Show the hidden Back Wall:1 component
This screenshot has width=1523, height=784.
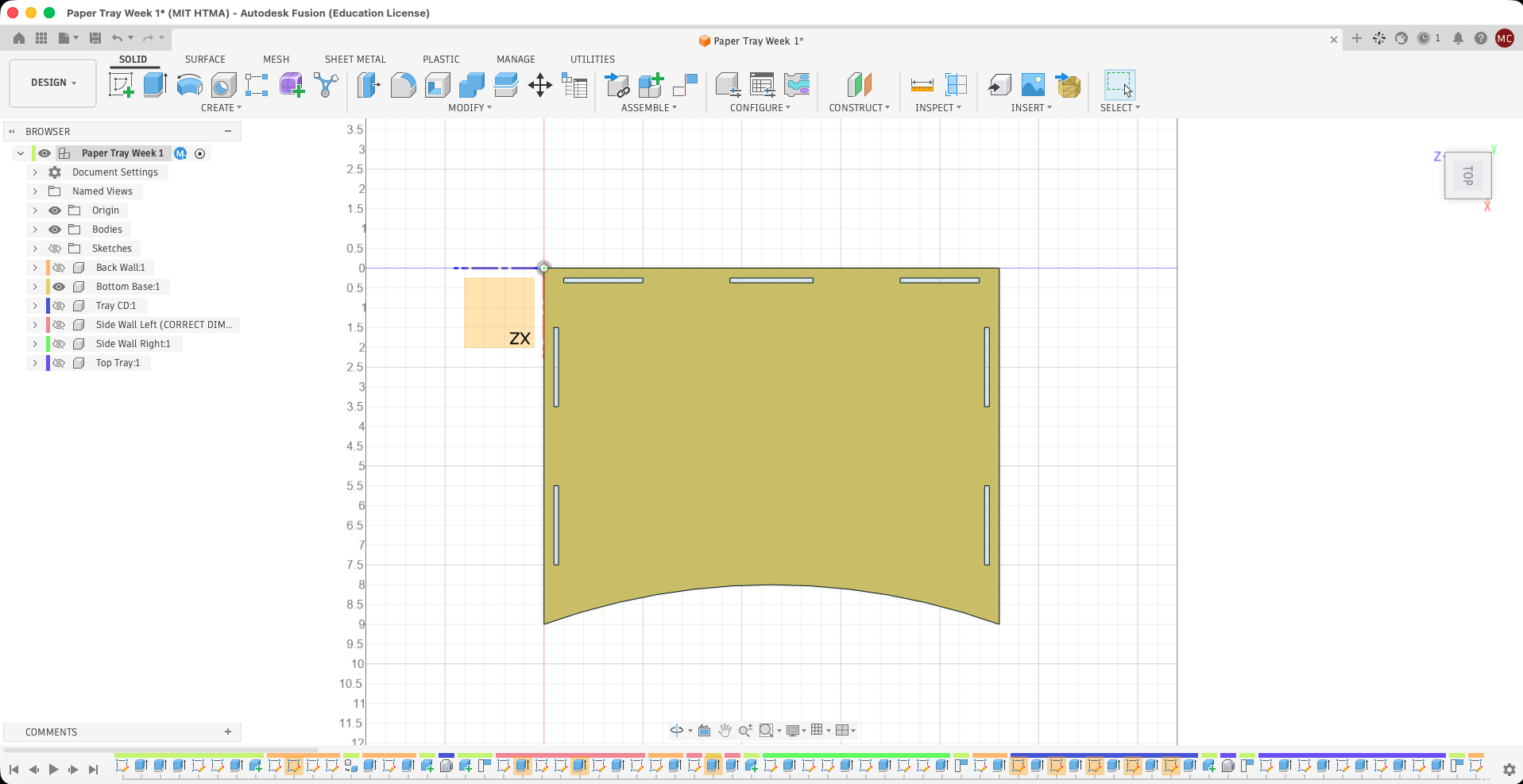click(x=59, y=268)
